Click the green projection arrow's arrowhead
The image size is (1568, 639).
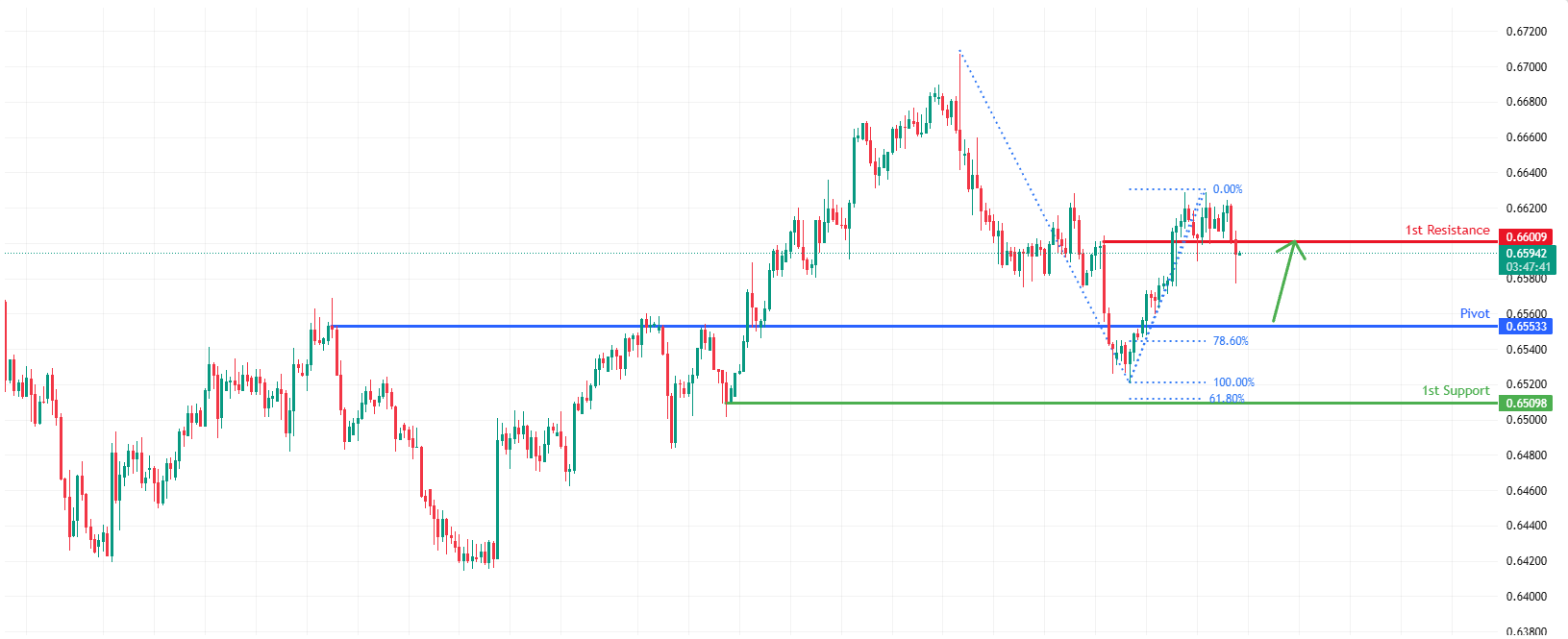click(x=1294, y=244)
